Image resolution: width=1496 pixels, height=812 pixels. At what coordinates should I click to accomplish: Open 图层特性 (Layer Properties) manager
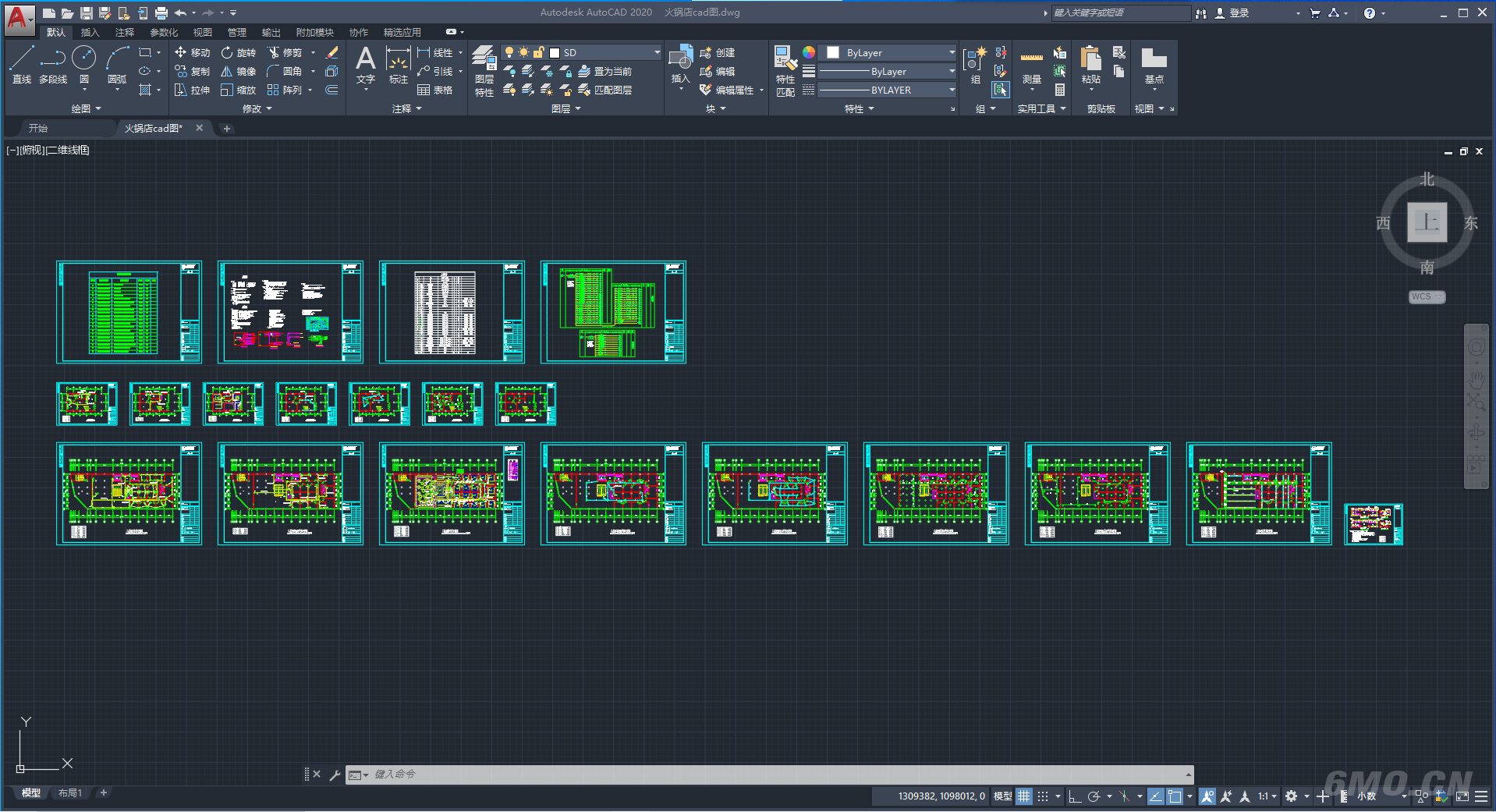coord(484,71)
